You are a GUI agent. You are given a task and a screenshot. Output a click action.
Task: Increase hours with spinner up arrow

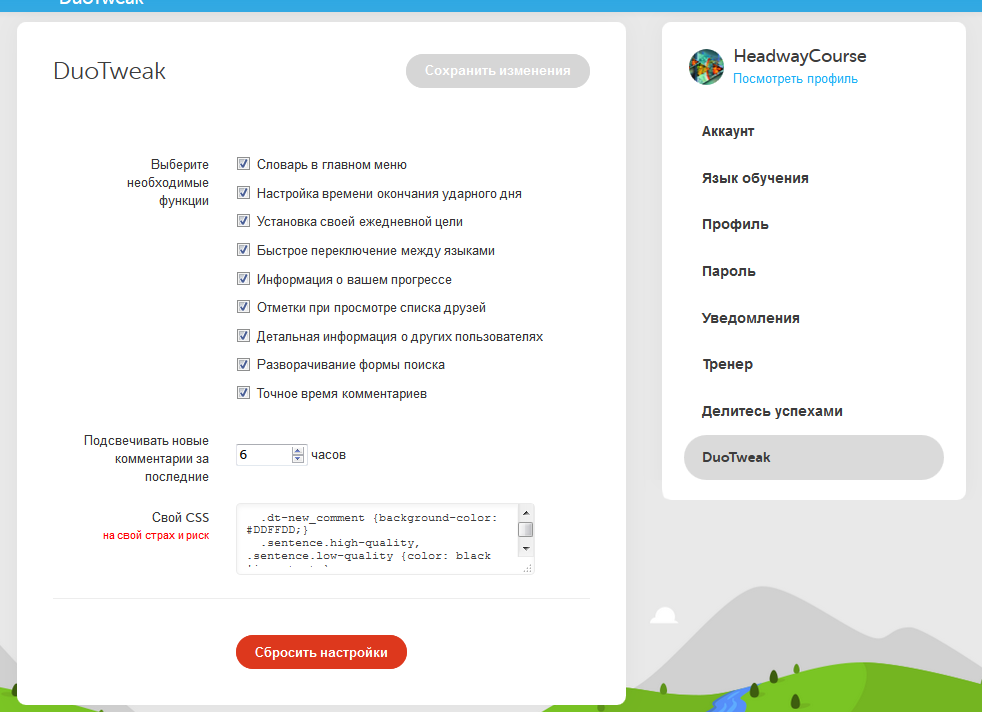coord(298,450)
